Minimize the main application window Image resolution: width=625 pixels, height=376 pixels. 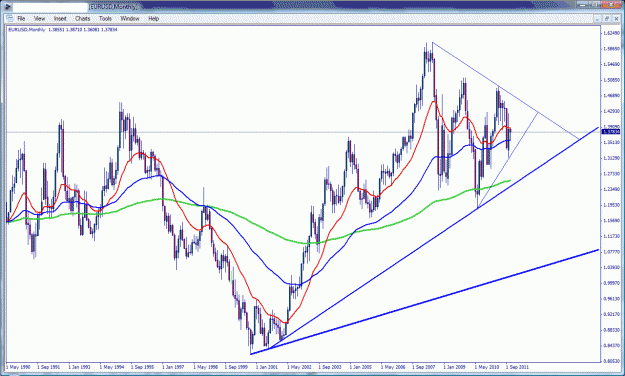[x=583, y=4]
